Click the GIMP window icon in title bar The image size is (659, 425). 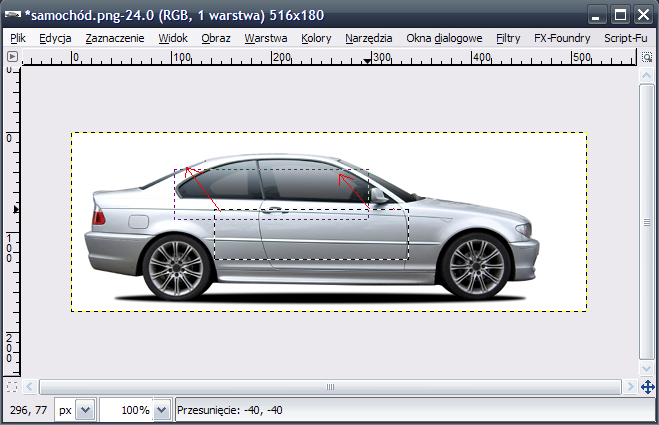point(12,14)
